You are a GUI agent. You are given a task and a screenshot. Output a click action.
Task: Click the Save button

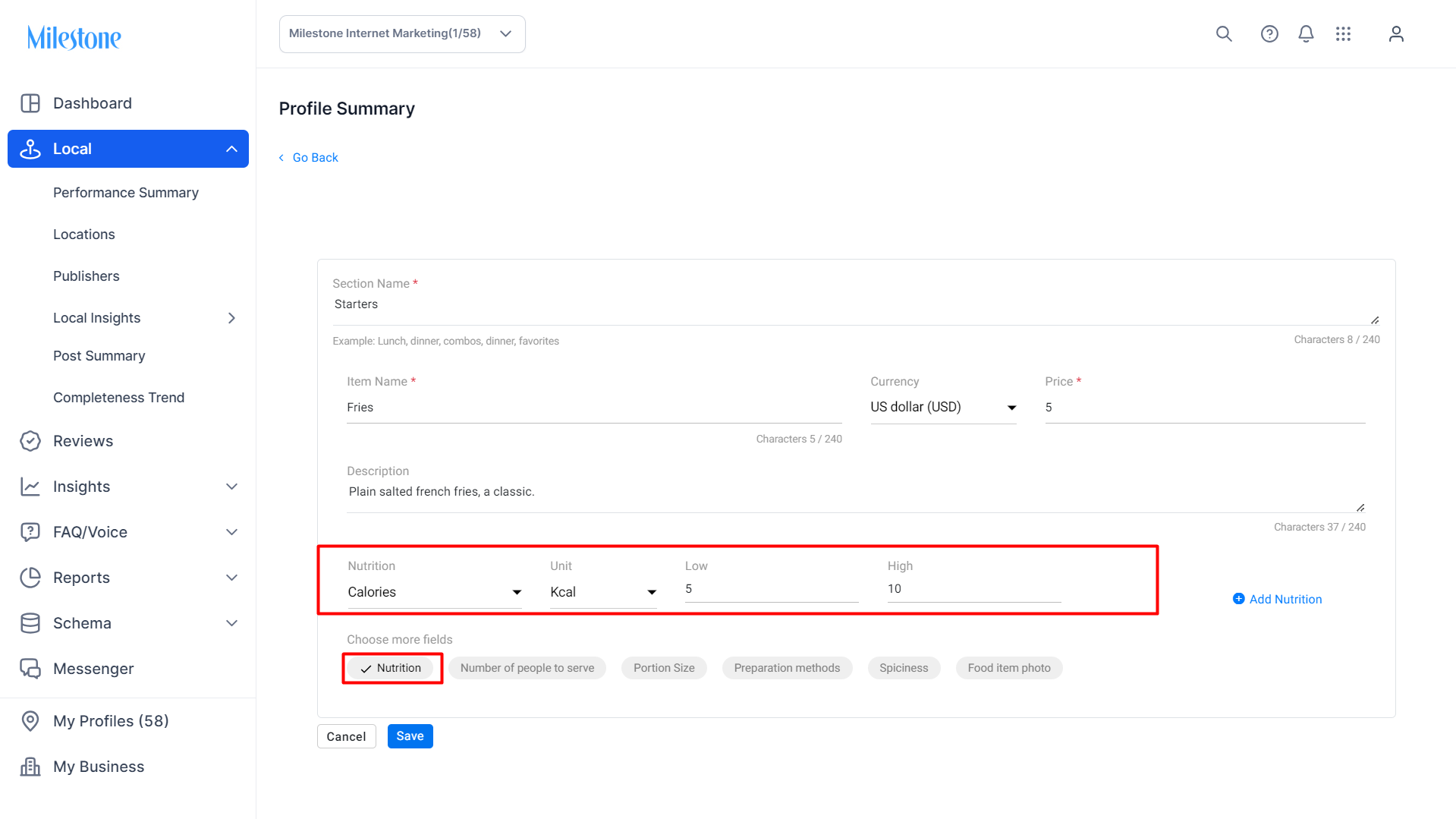(410, 736)
